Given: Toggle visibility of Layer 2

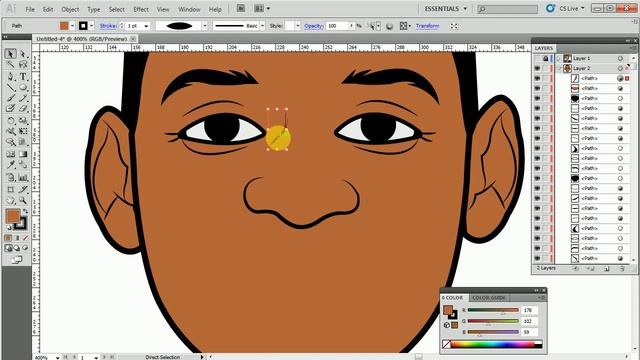Looking at the screenshot, I should [537, 68].
